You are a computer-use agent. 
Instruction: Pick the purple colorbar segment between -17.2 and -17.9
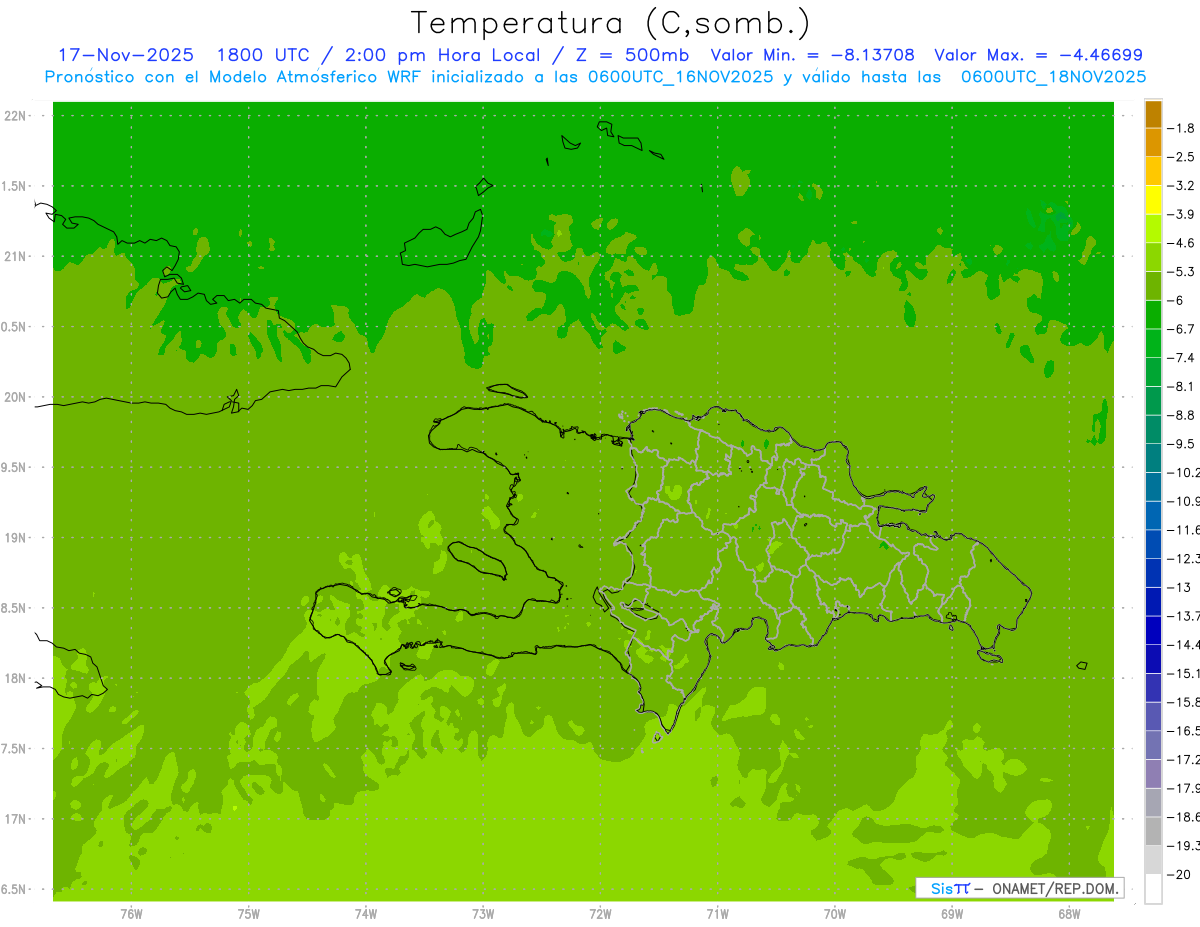[1153, 774]
